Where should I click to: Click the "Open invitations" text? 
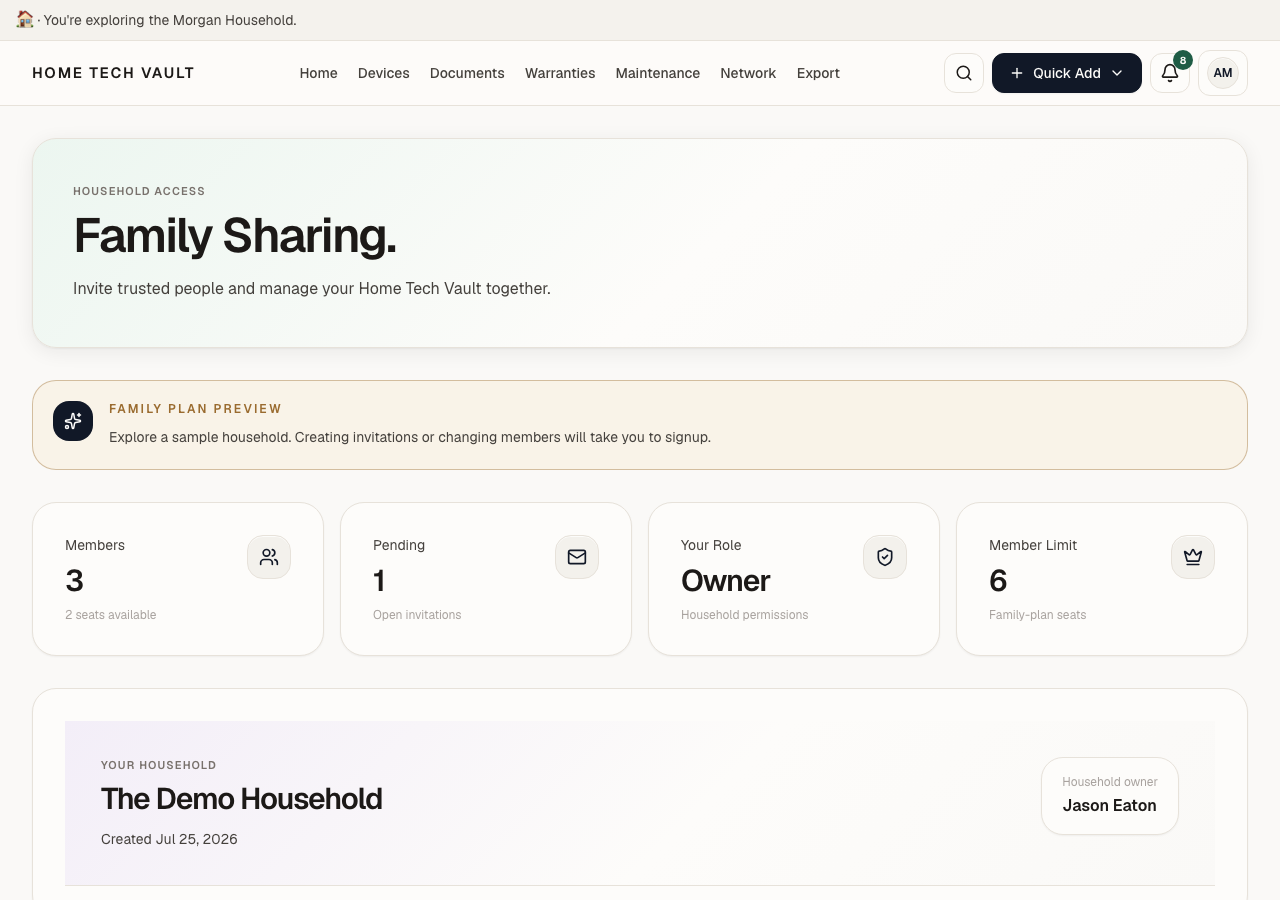tap(417, 615)
